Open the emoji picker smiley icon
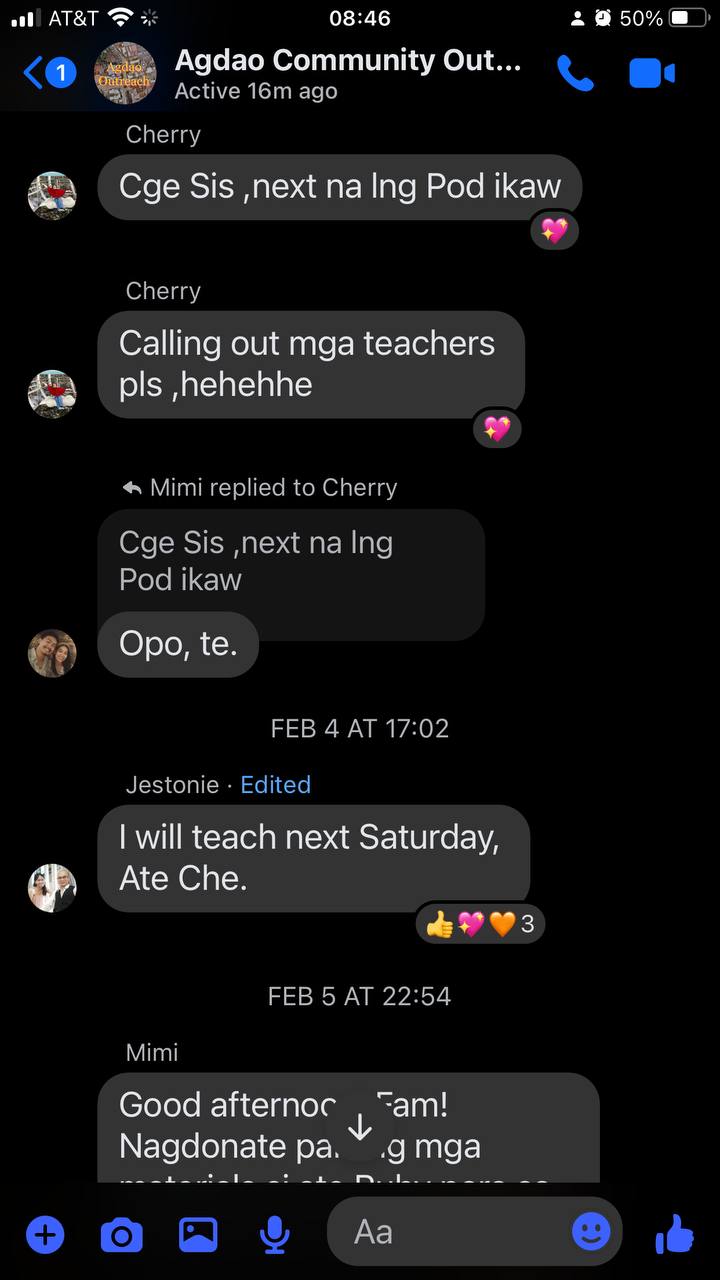The width and height of the screenshot is (720, 1280). pos(591,1231)
